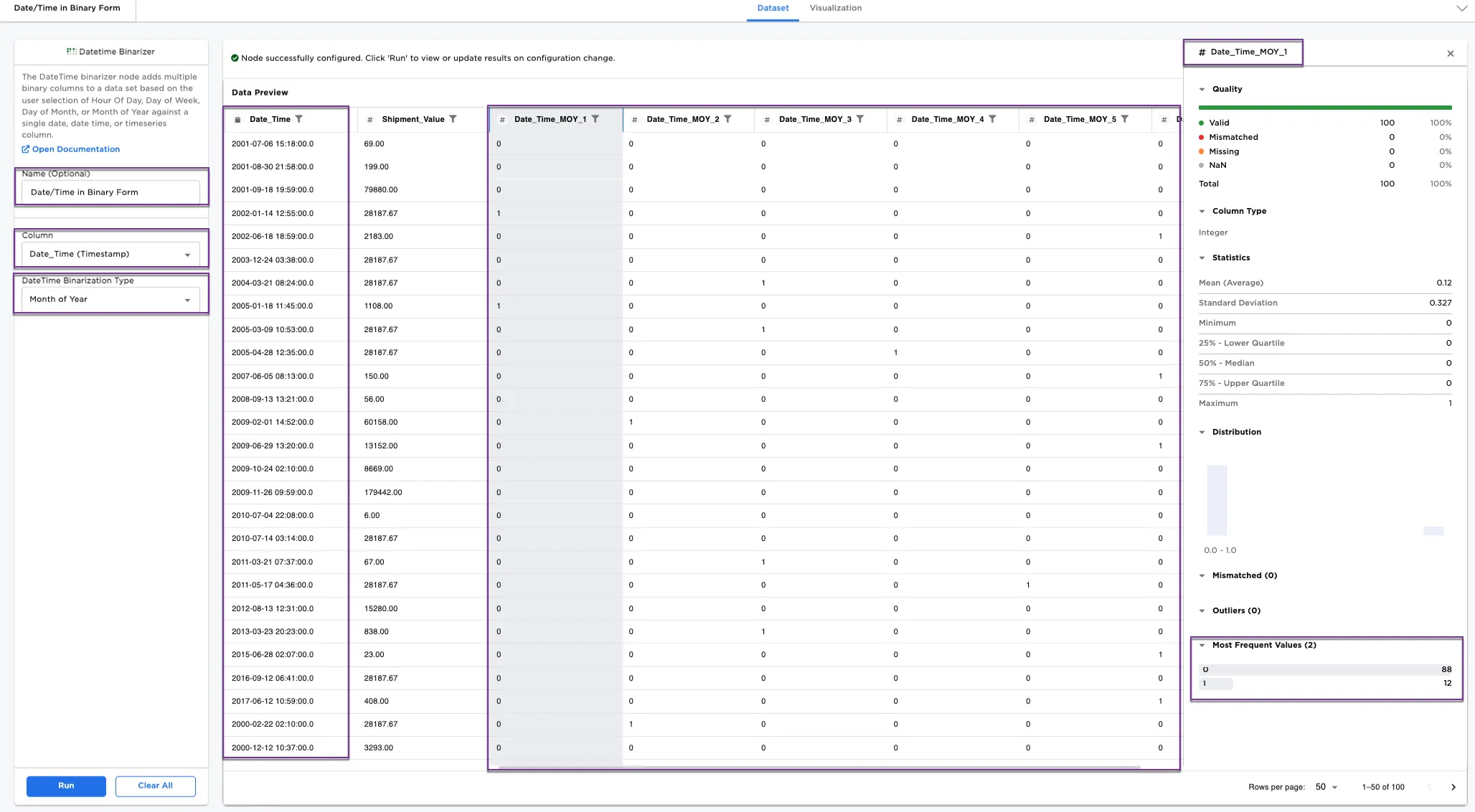1475x812 pixels.
Task: Click filter icon on Date_Time_MOY_3 column
Action: point(860,119)
